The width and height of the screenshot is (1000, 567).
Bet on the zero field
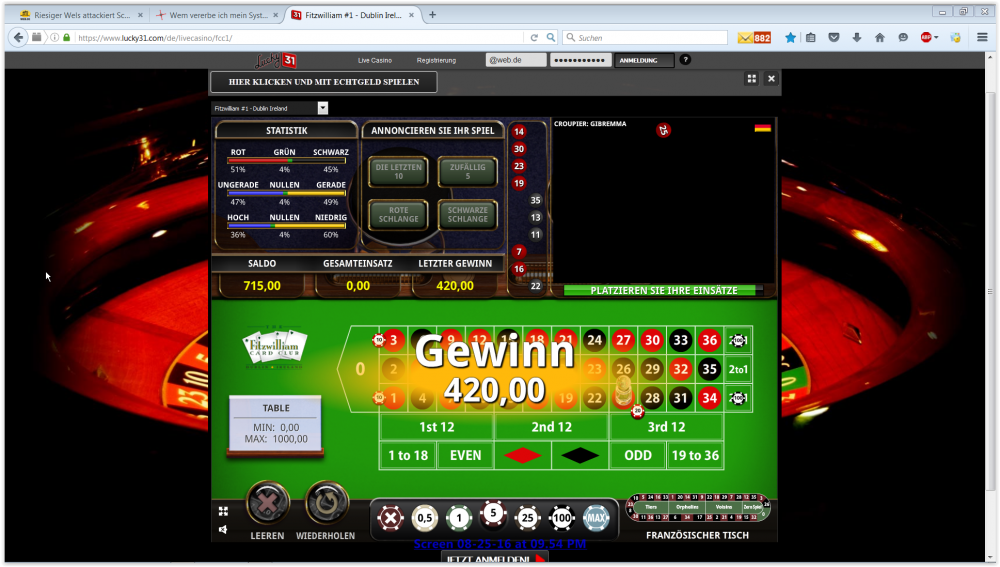[x=360, y=369]
